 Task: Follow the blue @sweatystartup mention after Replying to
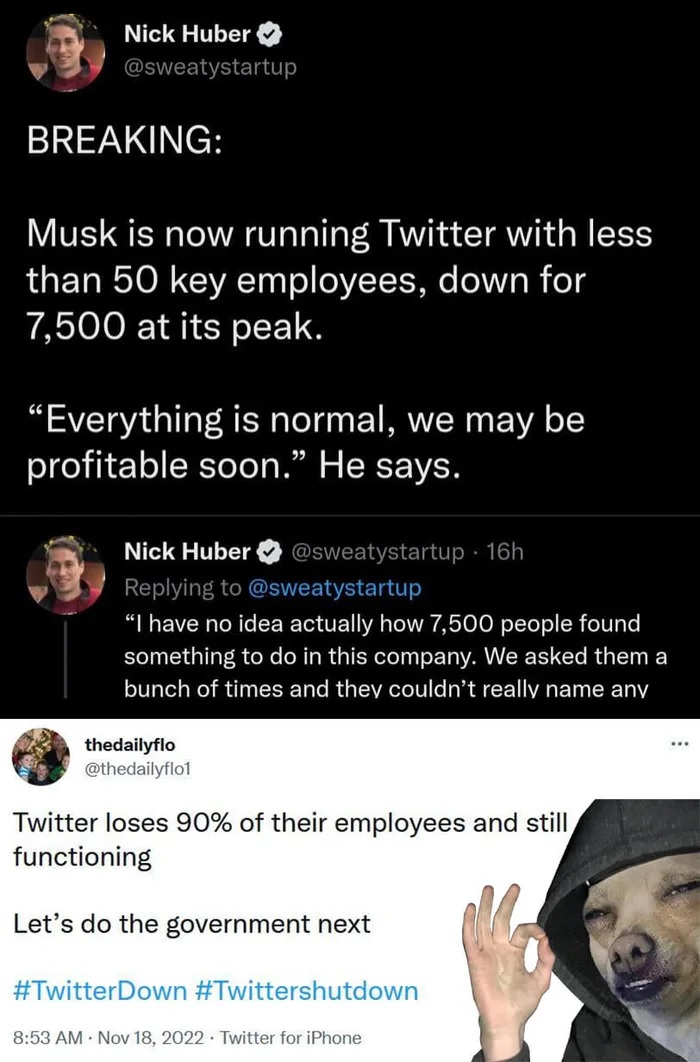point(334,587)
